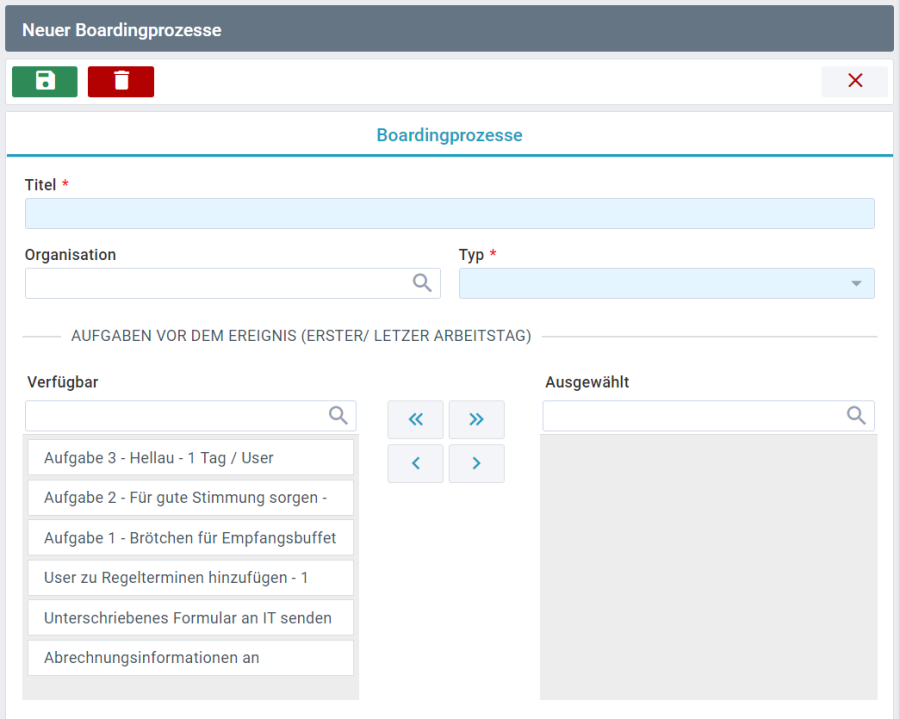Image resolution: width=900 pixels, height=719 pixels.
Task: Click search icon in Ausgewählt filter
Action: pyautogui.click(x=857, y=416)
